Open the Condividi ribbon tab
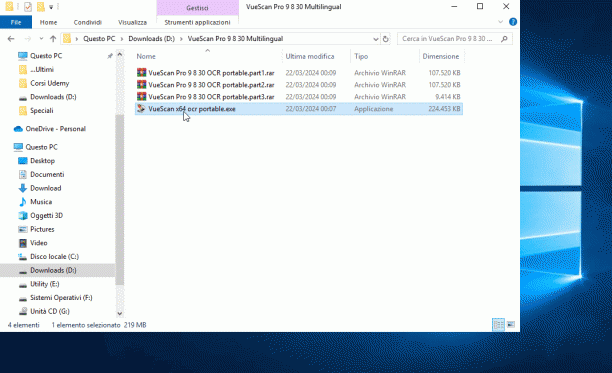The width and height of the screenshot is (612, 373). point(87,22)
